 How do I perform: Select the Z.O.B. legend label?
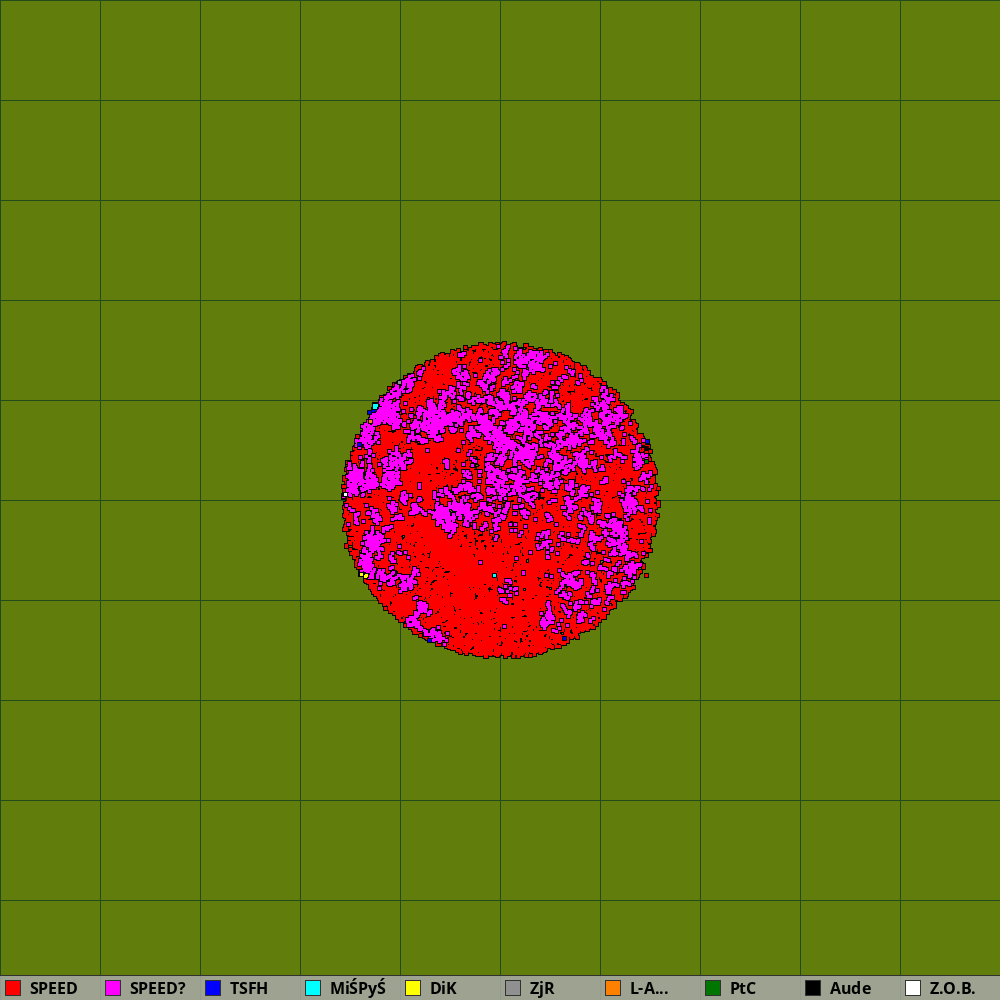click(953, 989)
